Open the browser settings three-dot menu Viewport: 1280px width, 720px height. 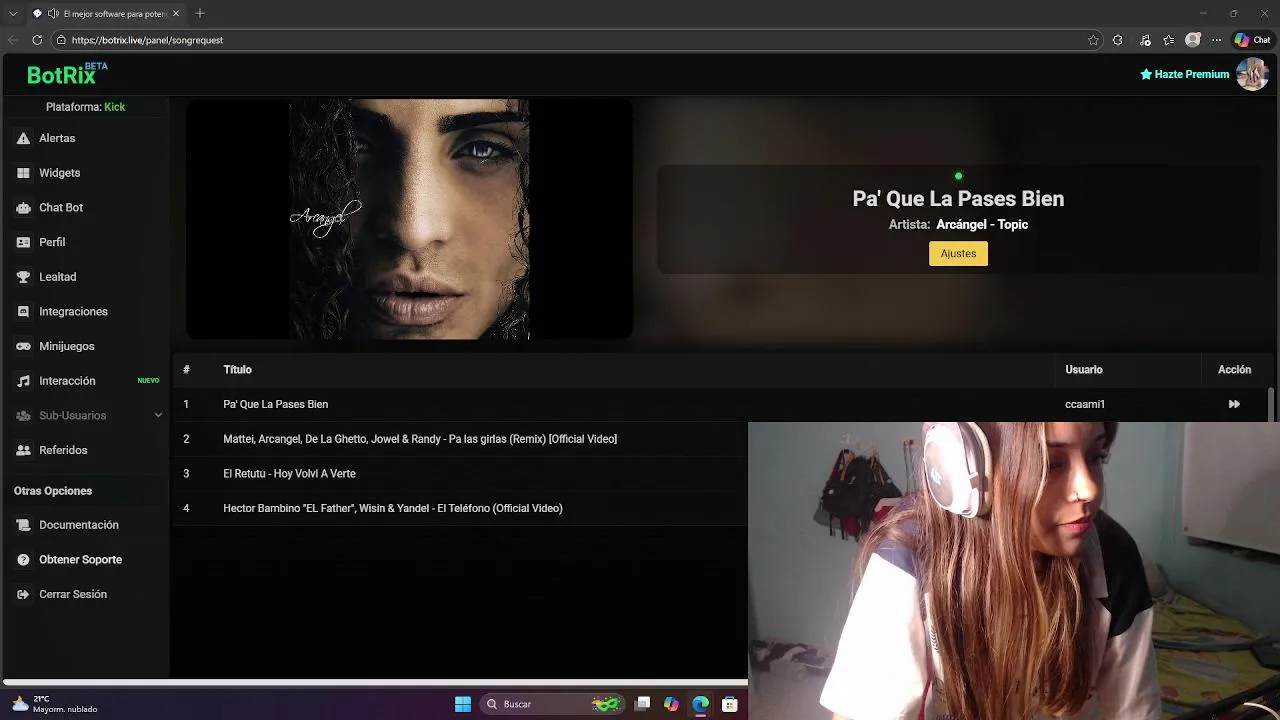coord(1216,40)
